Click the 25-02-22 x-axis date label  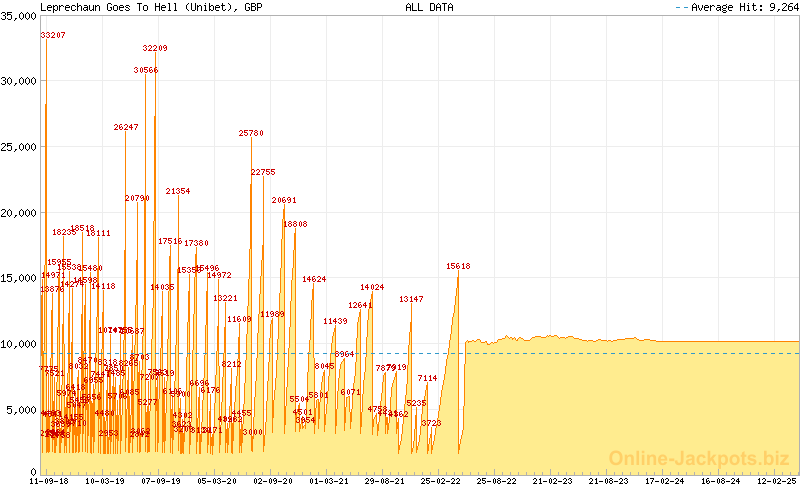coord(440,481)
